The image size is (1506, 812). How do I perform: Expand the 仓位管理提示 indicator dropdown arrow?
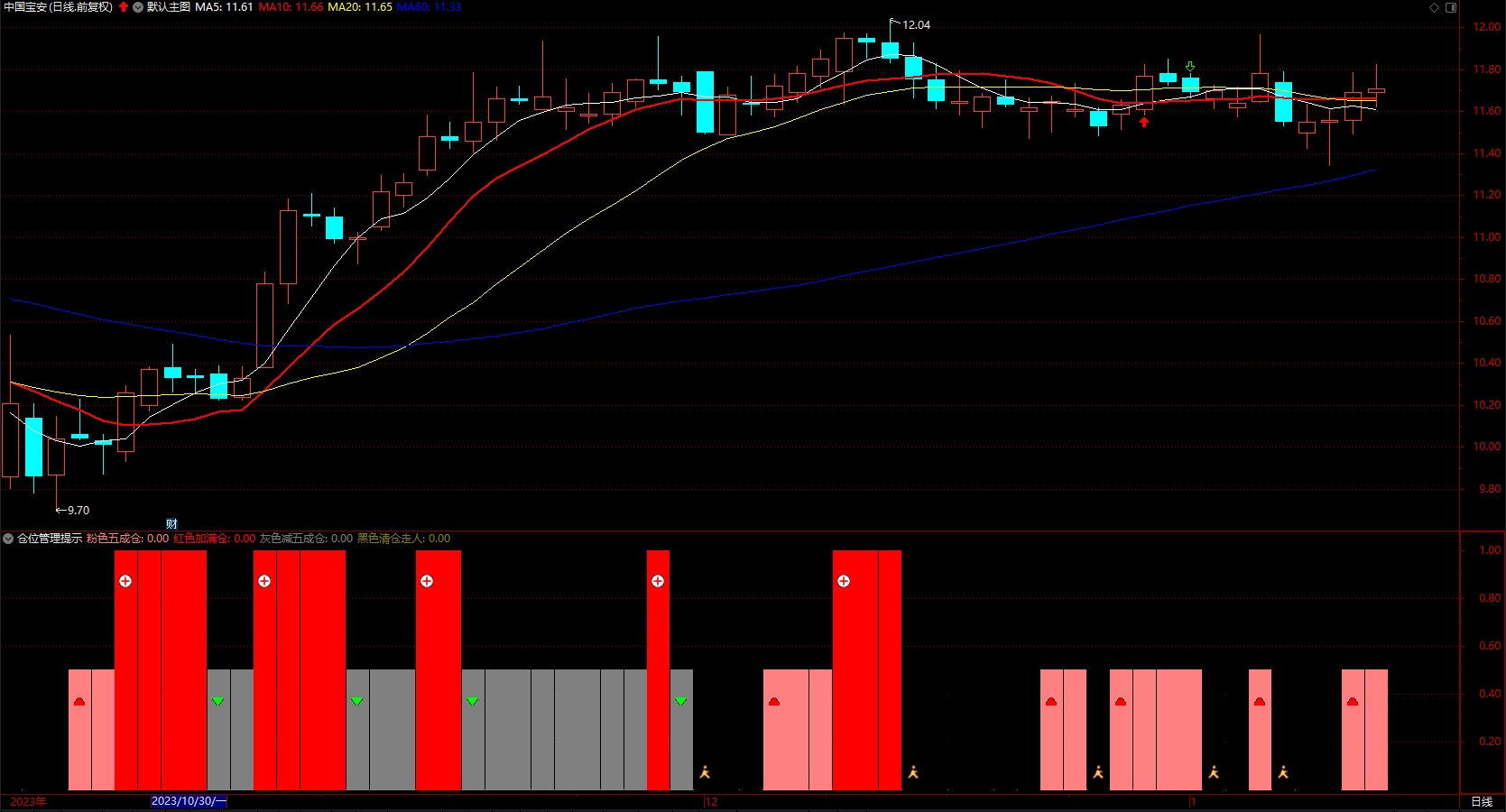[x=8, y=539]
